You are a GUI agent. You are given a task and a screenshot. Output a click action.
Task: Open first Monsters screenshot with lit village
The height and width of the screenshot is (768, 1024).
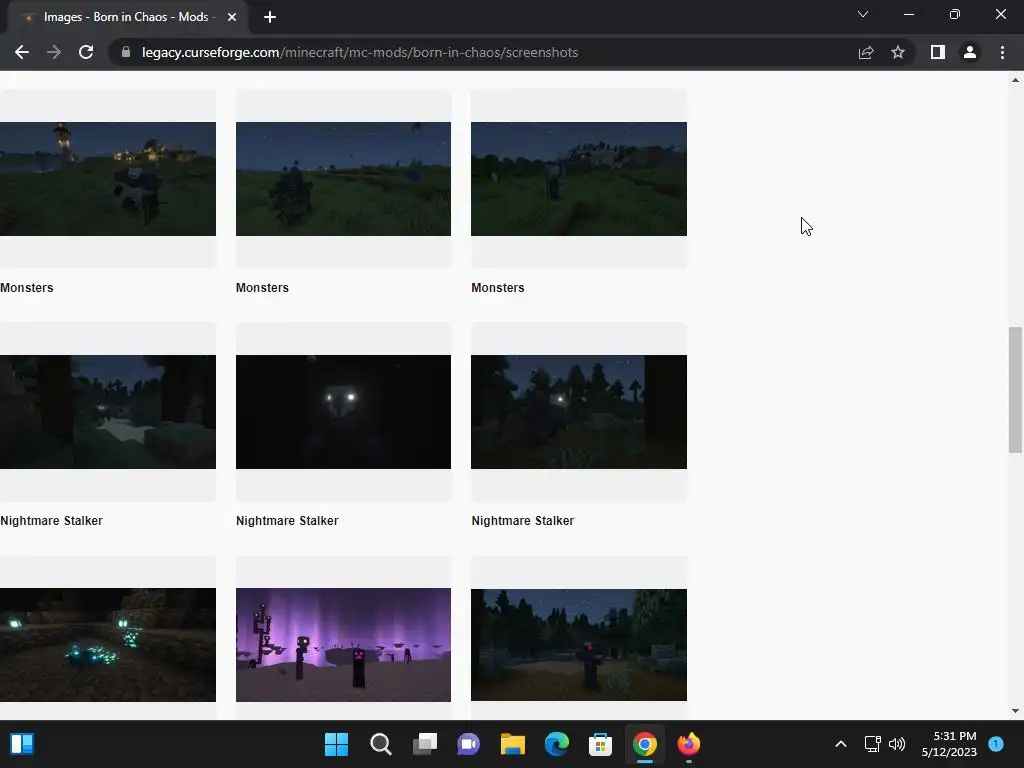(108, 179)
